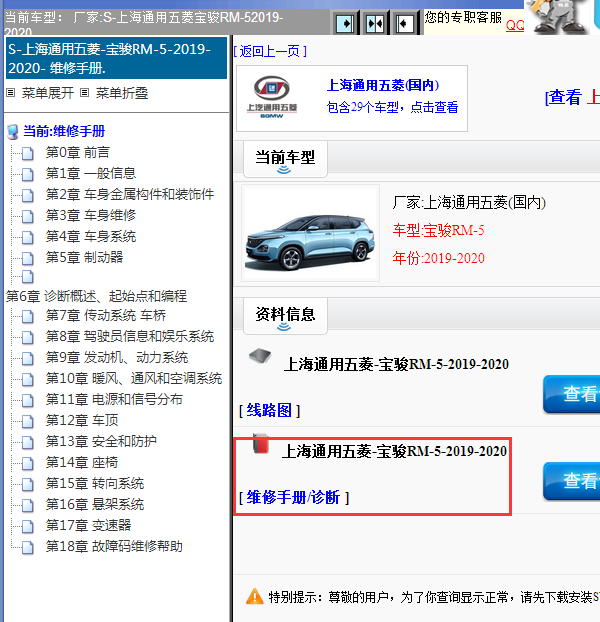Click the 年份:2019-2020 text
600x622 pixels.
438,258
